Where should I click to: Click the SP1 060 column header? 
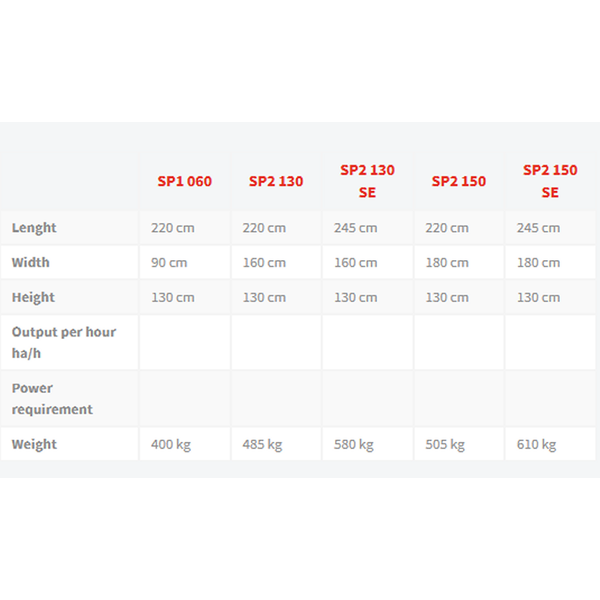tap(184, 181)
